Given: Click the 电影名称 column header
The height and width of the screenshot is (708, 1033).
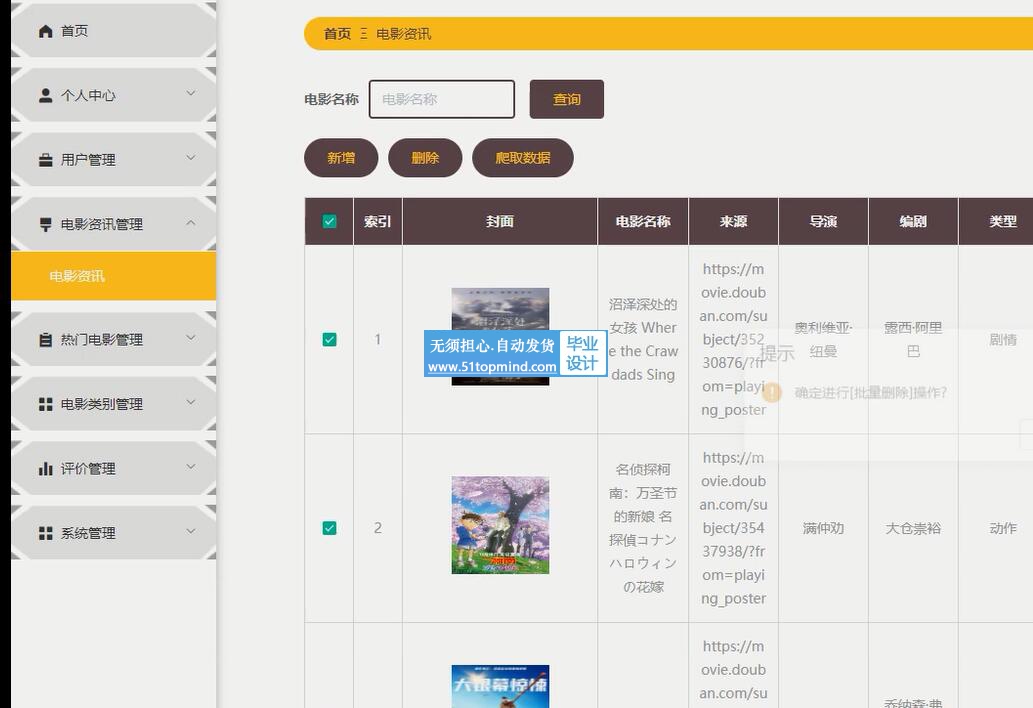Looking at the screenshot, I should click(643, 221).
